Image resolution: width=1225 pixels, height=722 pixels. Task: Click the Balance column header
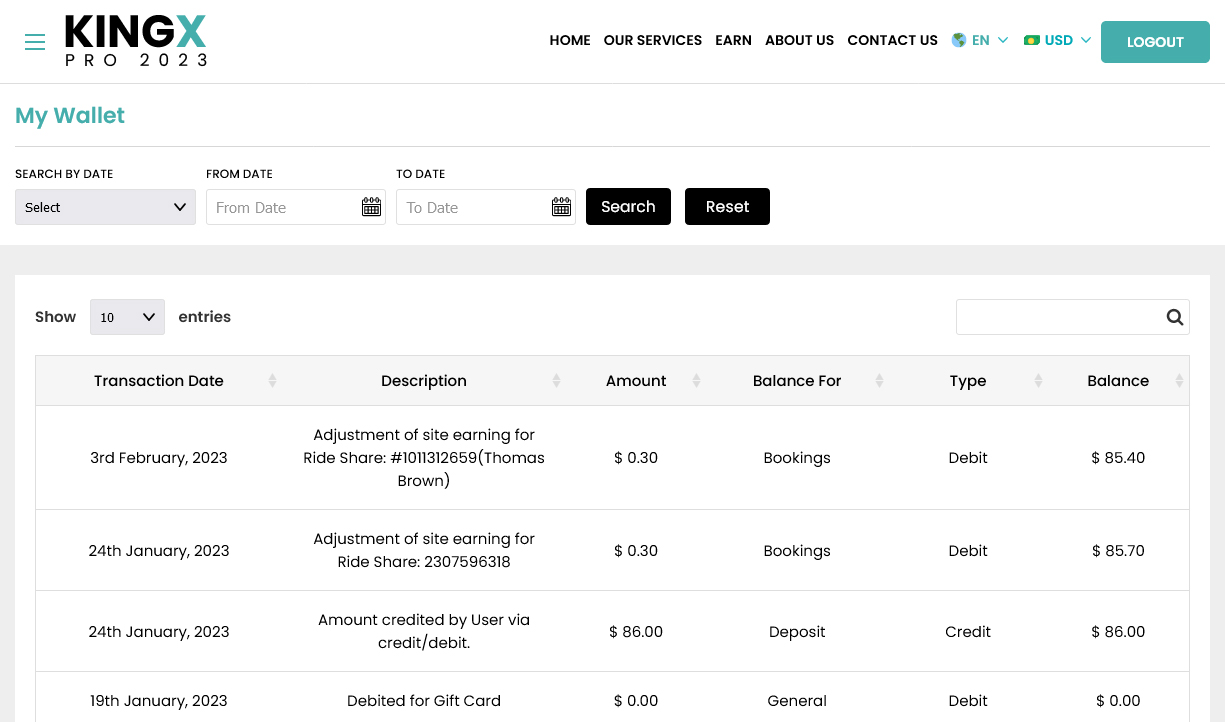[1118, 381]
